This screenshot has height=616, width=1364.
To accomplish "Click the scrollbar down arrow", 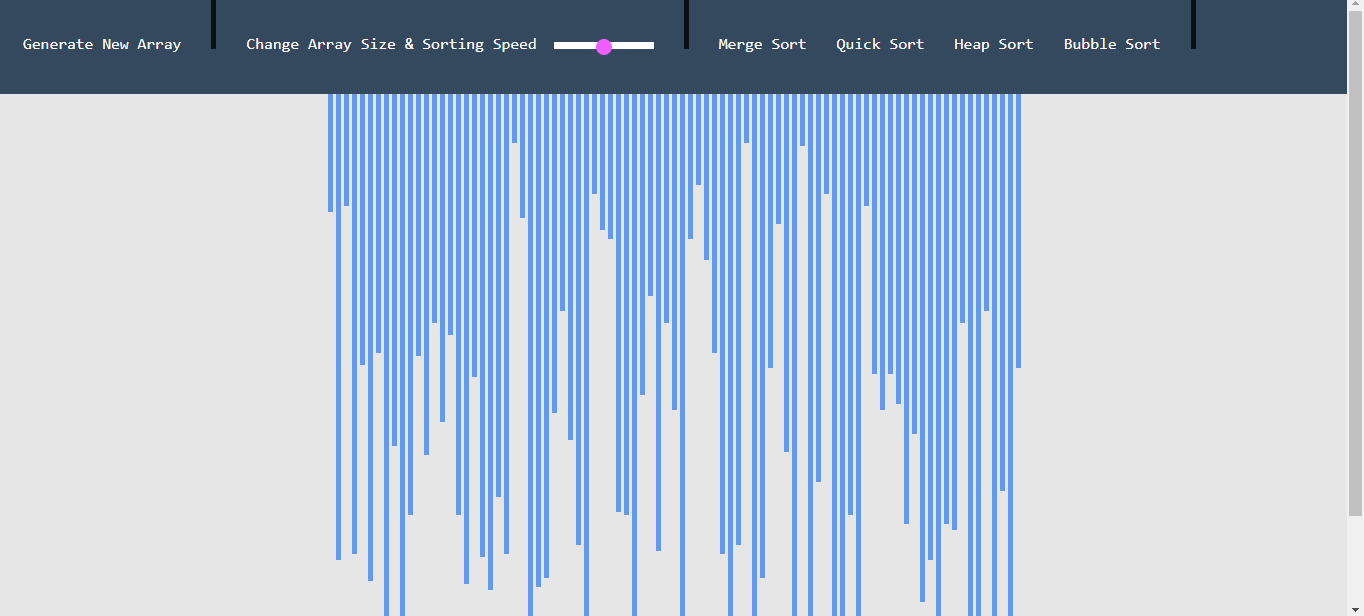I will coord(1355,608).
